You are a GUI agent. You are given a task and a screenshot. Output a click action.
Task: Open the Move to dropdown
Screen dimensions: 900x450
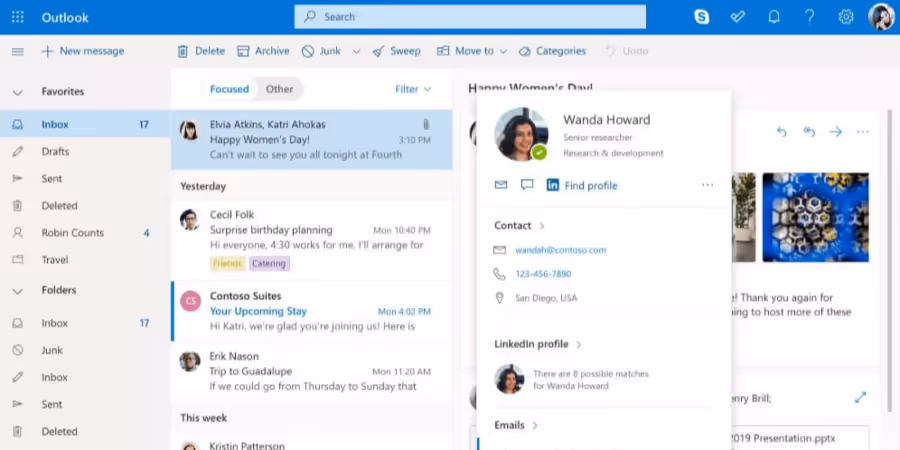pyautogui.click(x=472, y=51)
